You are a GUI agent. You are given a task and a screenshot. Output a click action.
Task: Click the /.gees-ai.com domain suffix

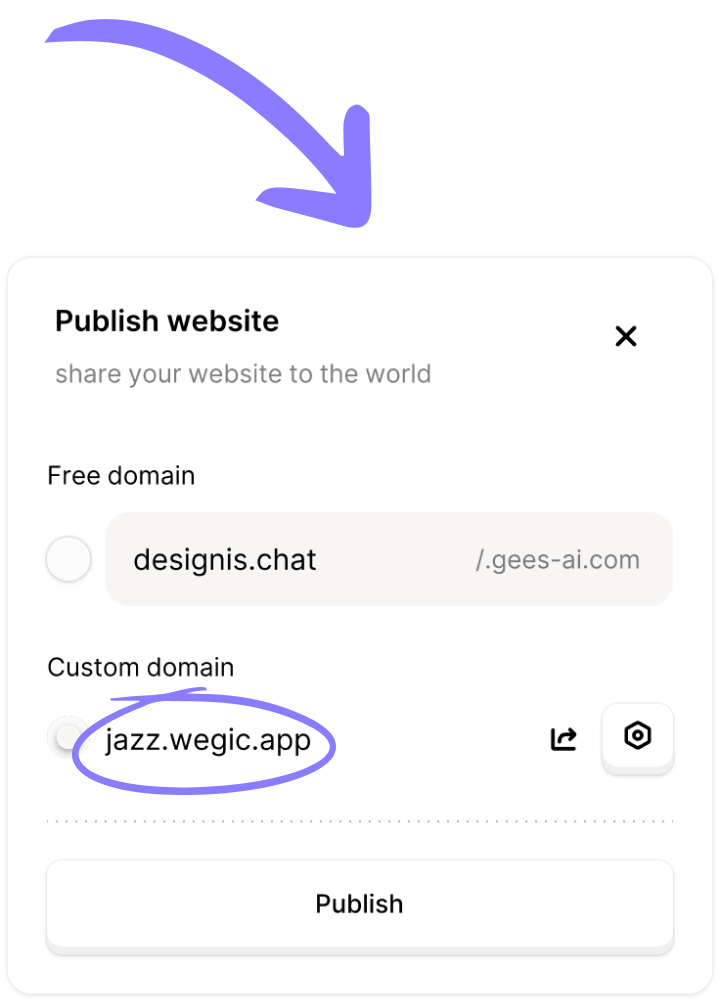tap(557, 560)
